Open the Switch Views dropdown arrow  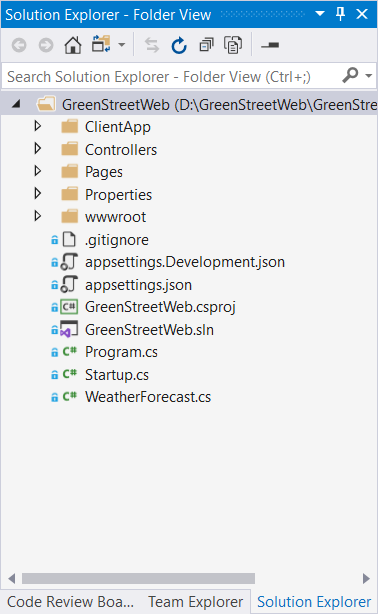(122, 45)
